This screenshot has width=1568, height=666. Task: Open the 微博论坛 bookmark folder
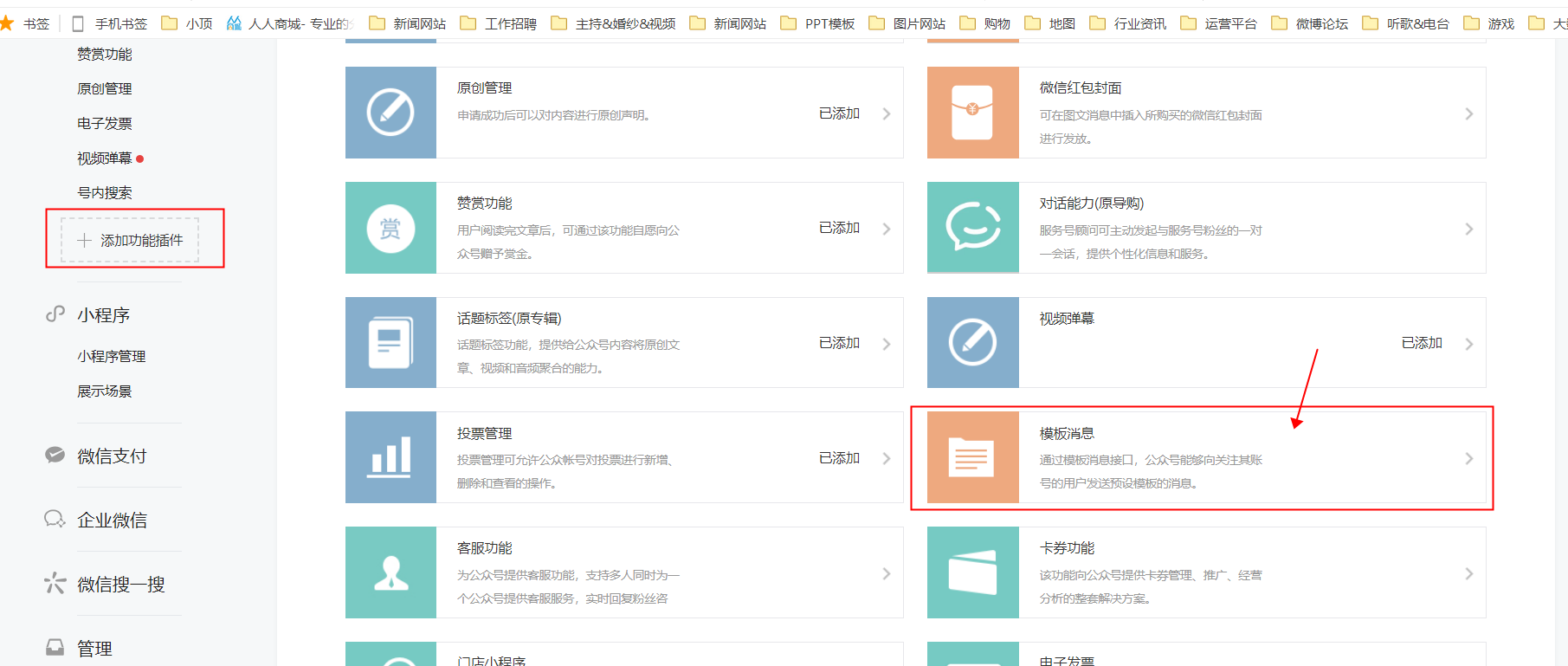1310,23
